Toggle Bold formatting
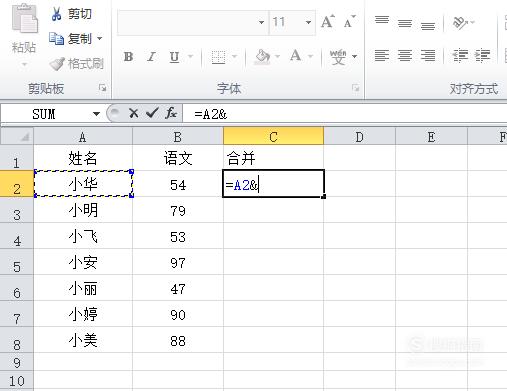The image size is (507, 391). point(128,57)
